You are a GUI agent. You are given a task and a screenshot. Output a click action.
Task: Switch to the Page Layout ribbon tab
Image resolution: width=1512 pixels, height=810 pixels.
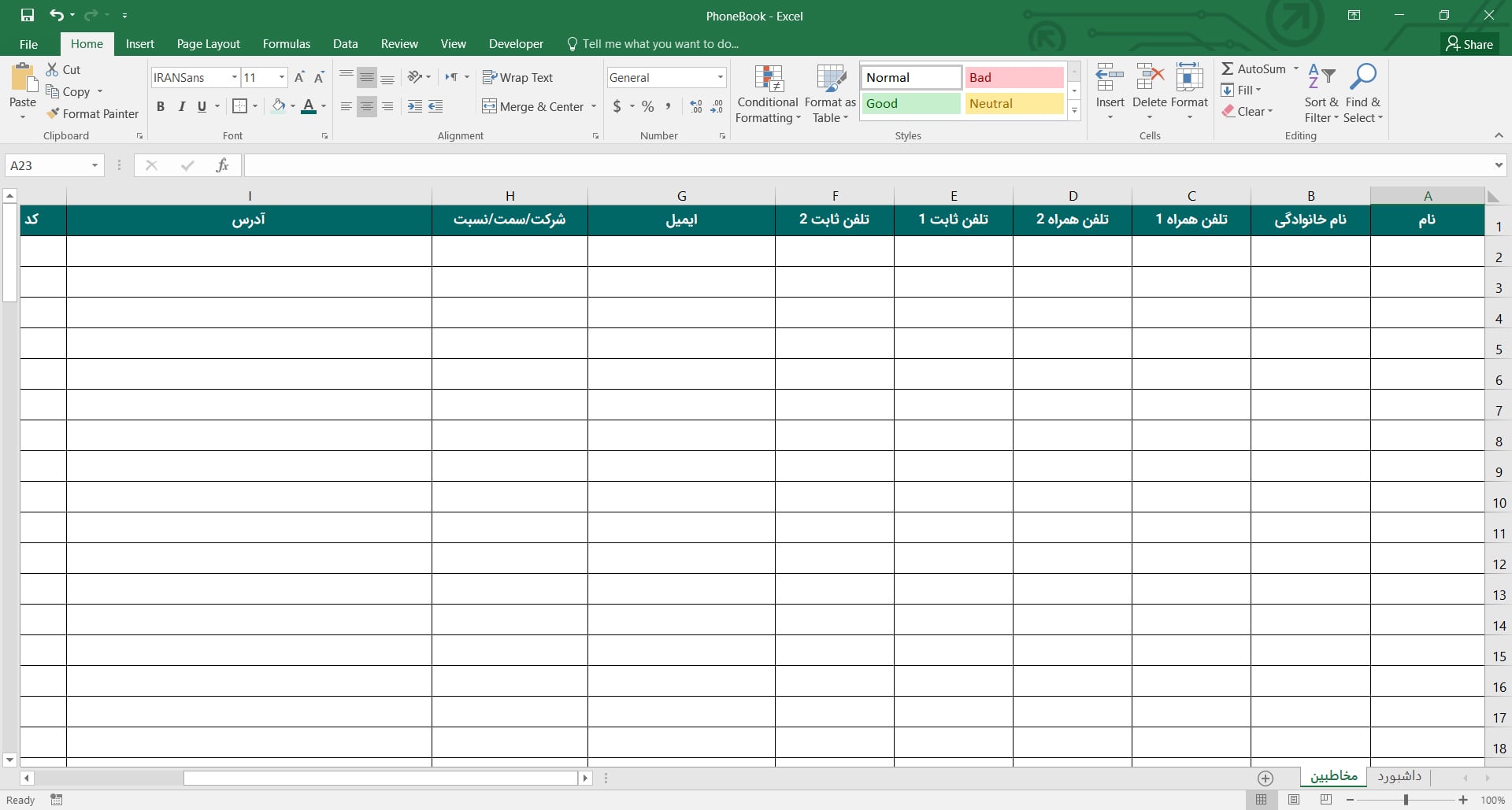tap(208, 44)
